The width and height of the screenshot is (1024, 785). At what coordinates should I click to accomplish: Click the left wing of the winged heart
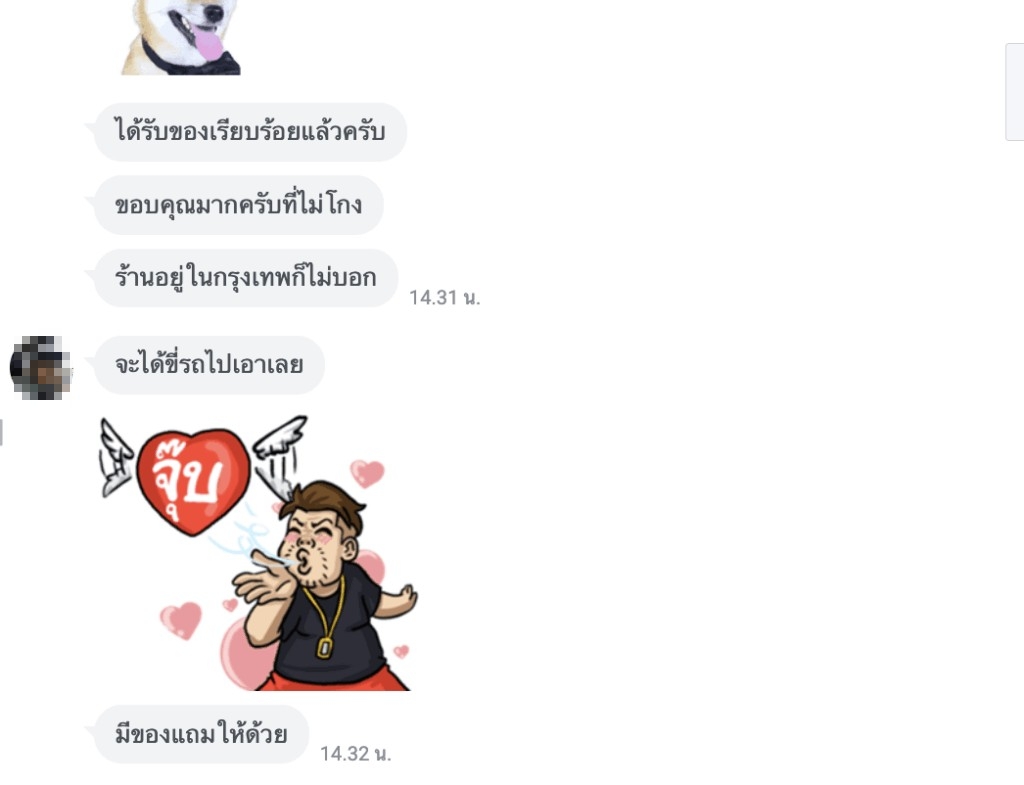pos(116,458)
